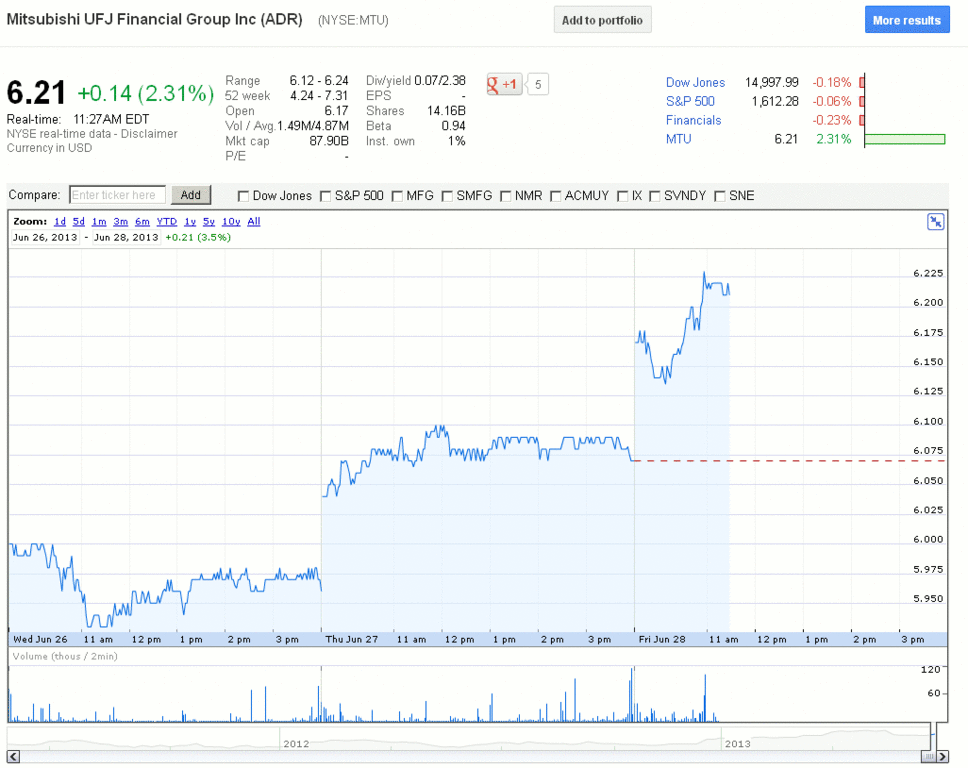
Task: Click Add button next to ticker field
Action: coord(191,195)
